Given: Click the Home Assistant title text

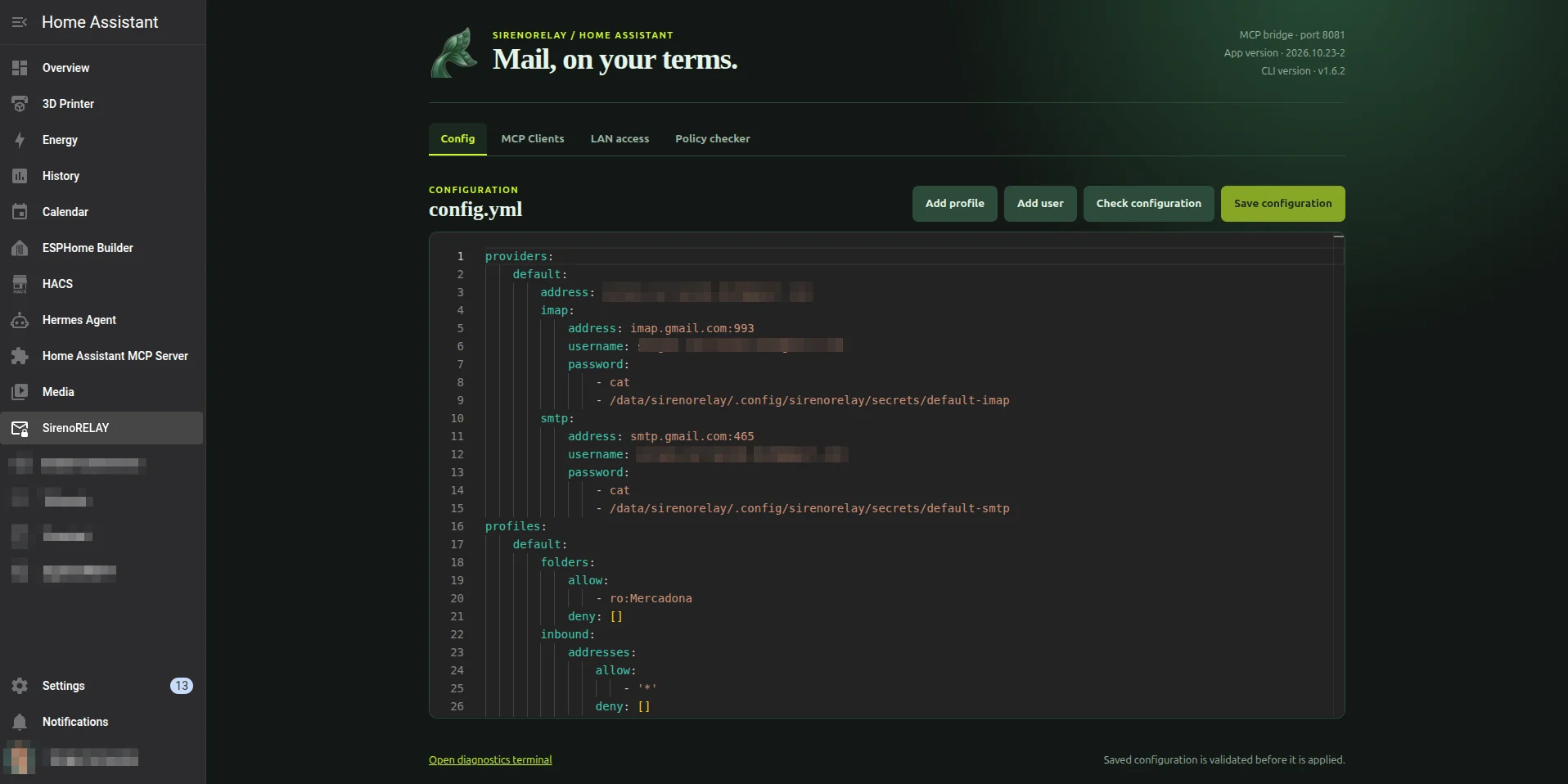Looking at the screenshot, I should pos(100,22).
